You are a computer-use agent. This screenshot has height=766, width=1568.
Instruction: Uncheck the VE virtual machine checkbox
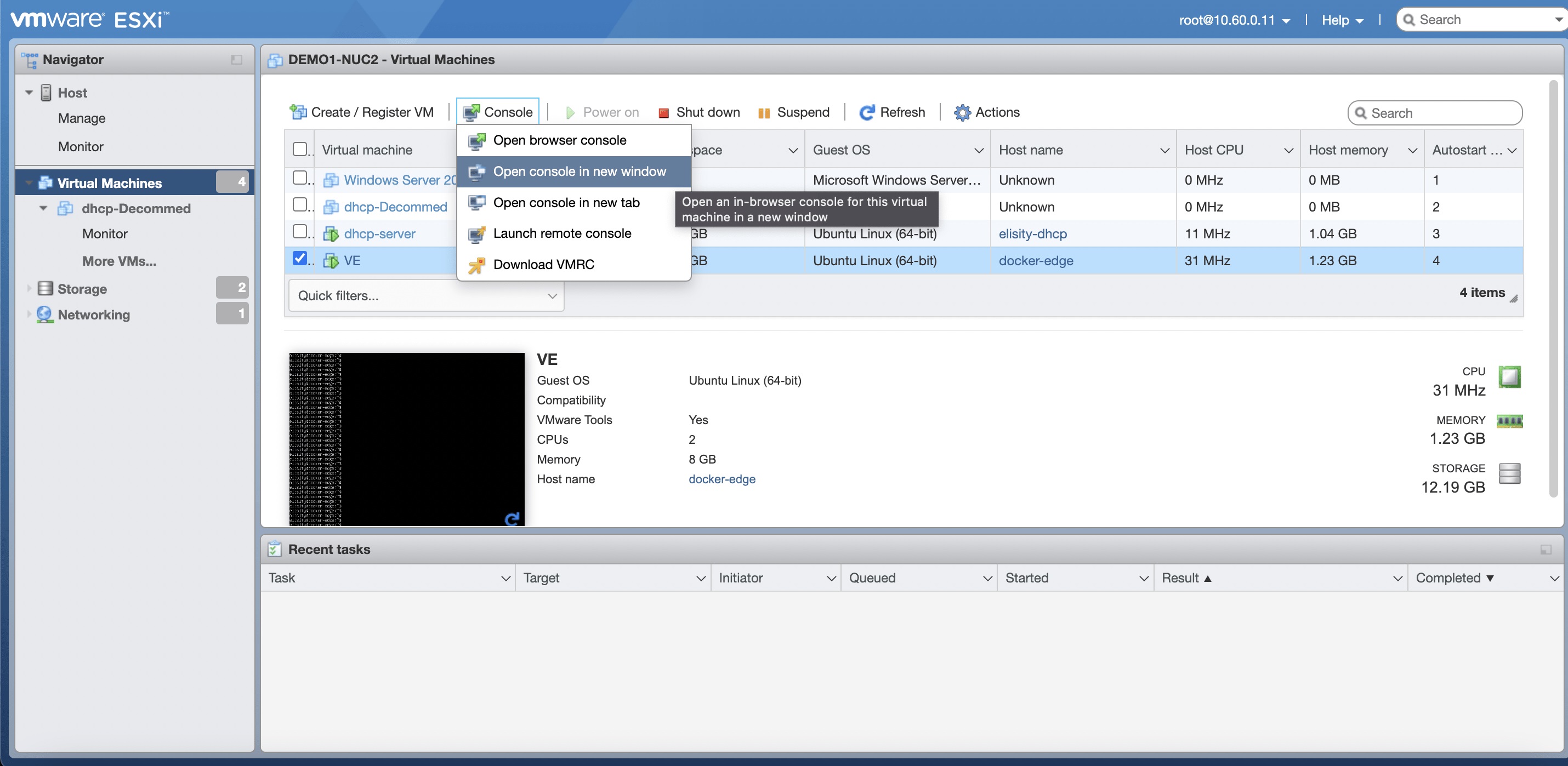299,258
